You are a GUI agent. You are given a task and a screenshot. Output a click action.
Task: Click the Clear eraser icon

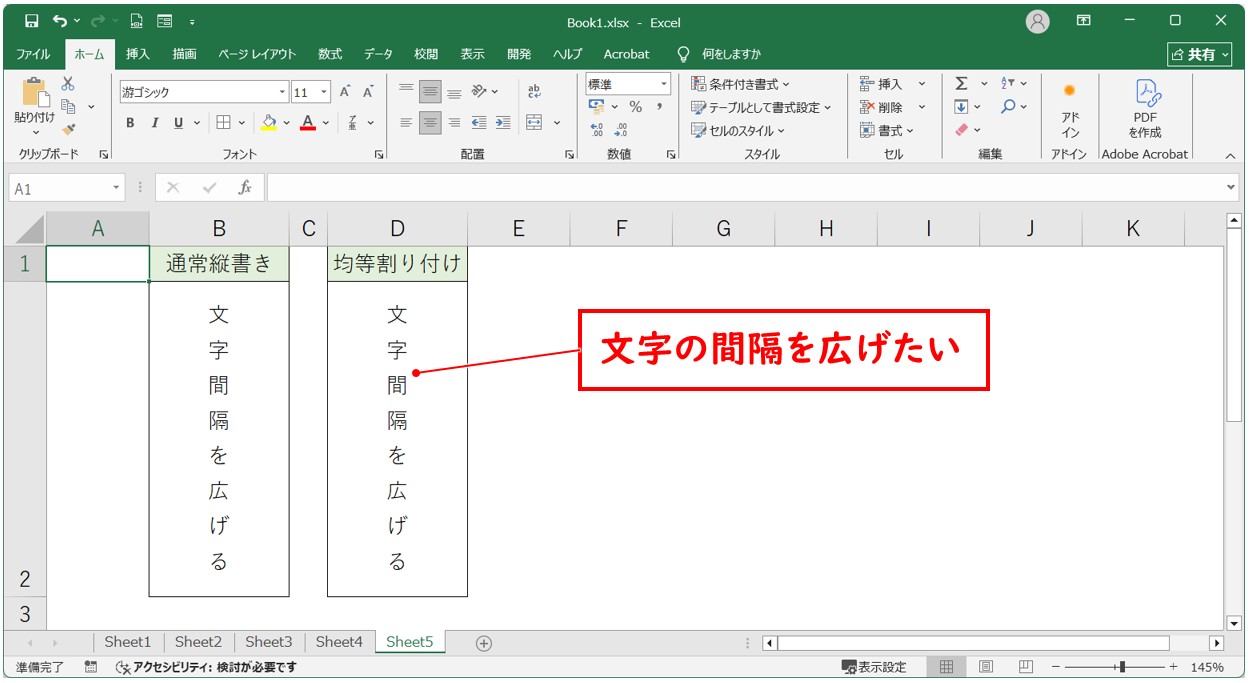[x=961, y=130]
